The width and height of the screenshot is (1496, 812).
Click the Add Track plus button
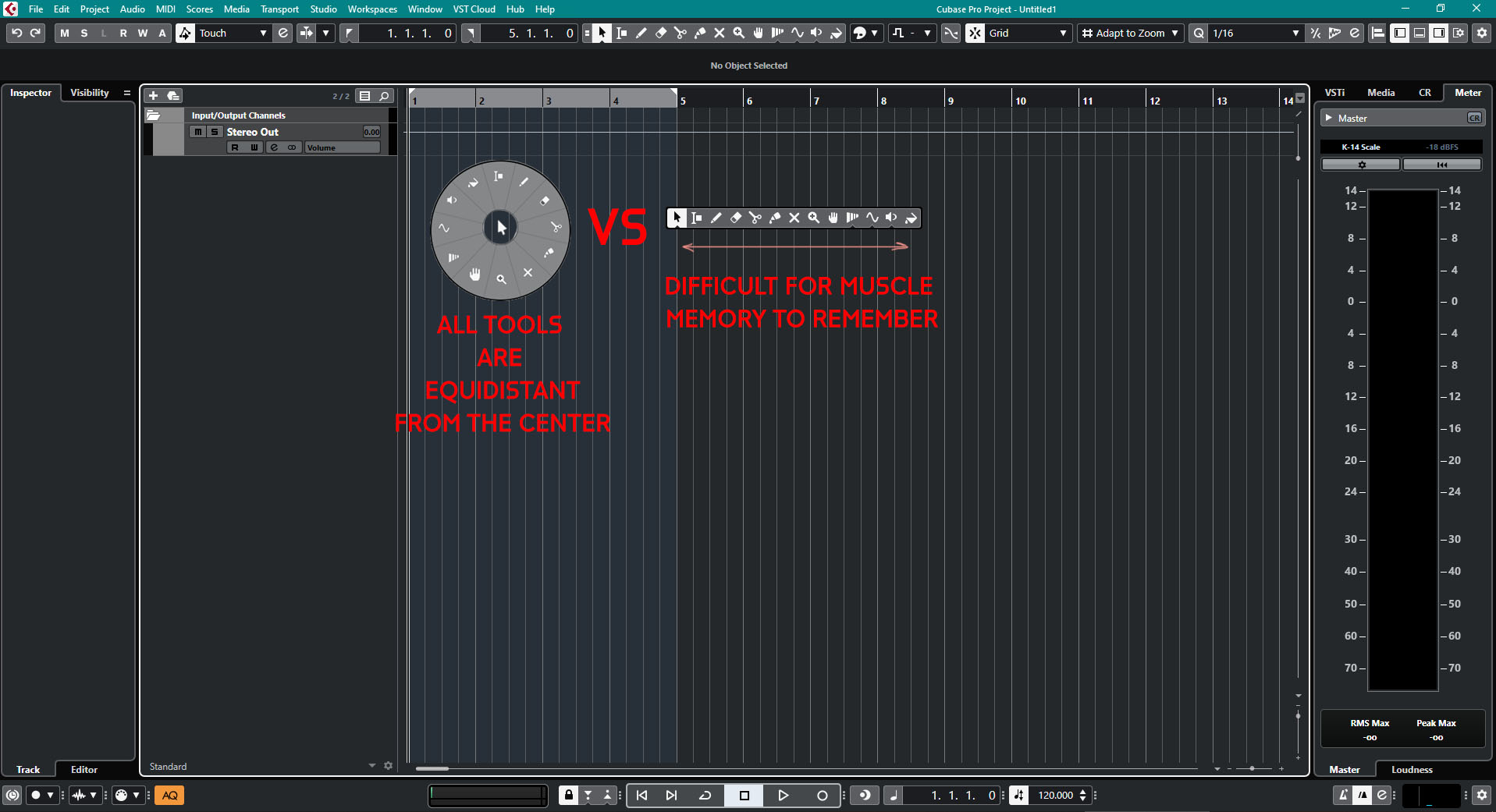click(x=153, y=96)
